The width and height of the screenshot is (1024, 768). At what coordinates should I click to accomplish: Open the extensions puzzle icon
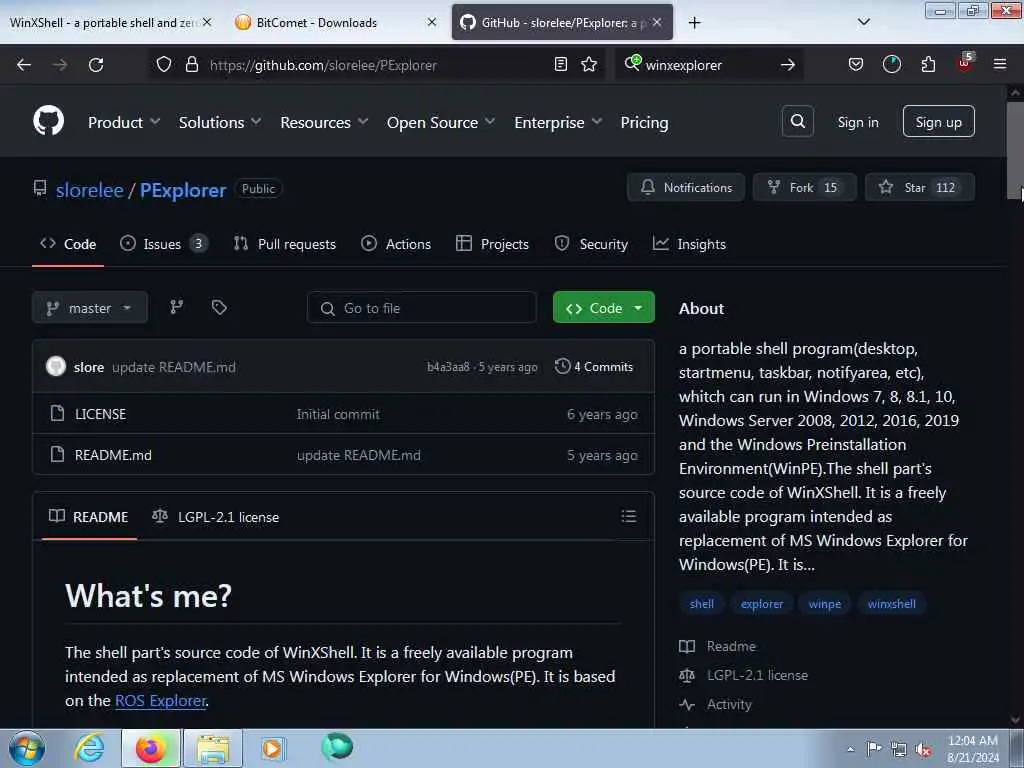point(928,64)
